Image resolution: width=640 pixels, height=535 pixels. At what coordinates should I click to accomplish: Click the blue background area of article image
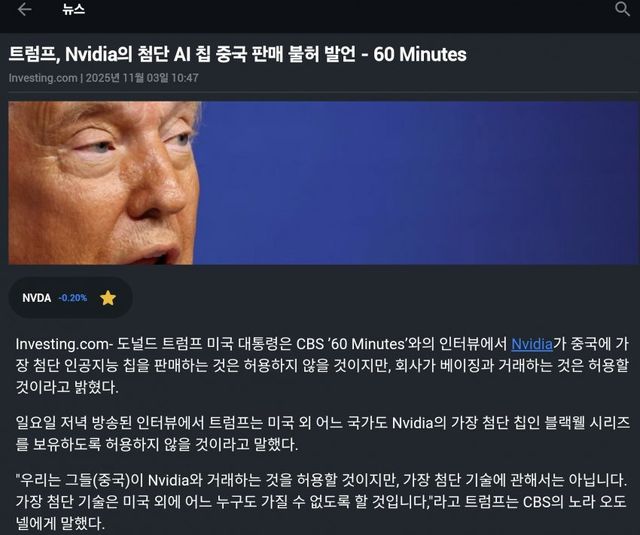pos(416,183)
